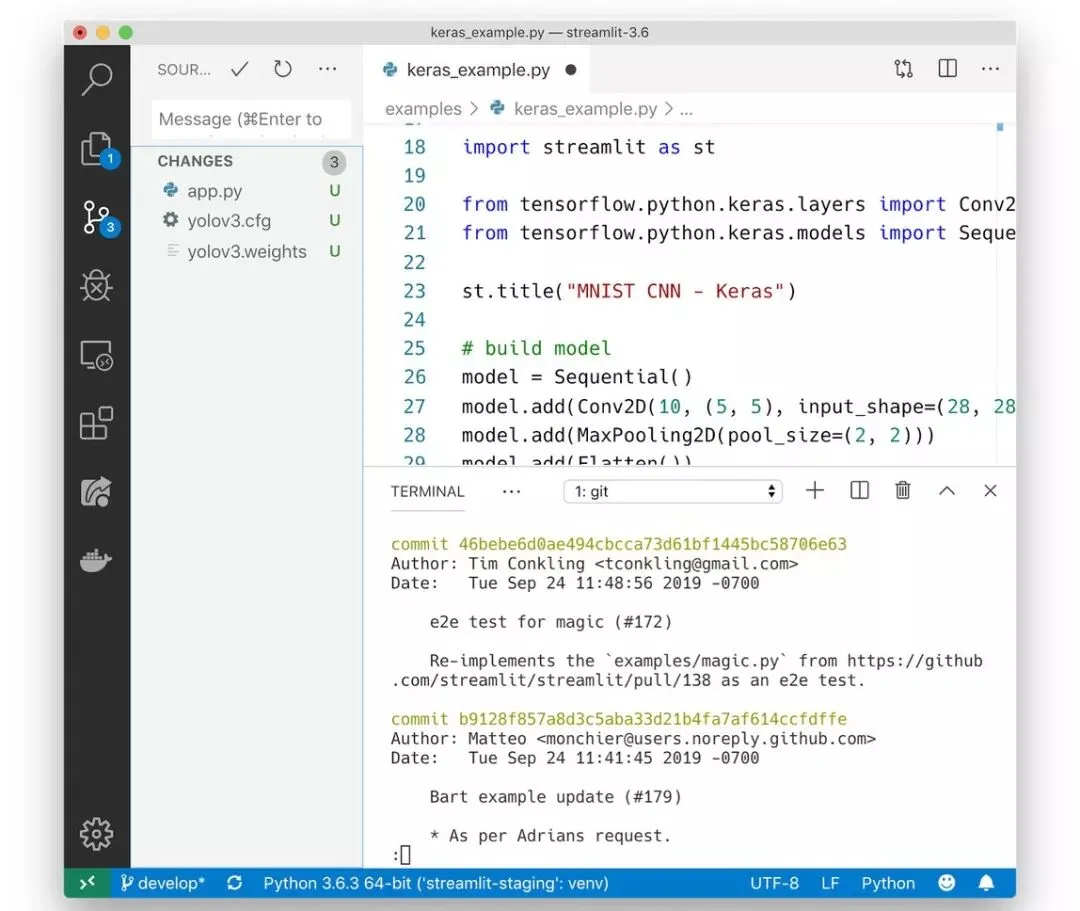This screenshot has width=1080, height=911.
Task: Open app.py in the changes list
Action: click(x=247, y=191)
